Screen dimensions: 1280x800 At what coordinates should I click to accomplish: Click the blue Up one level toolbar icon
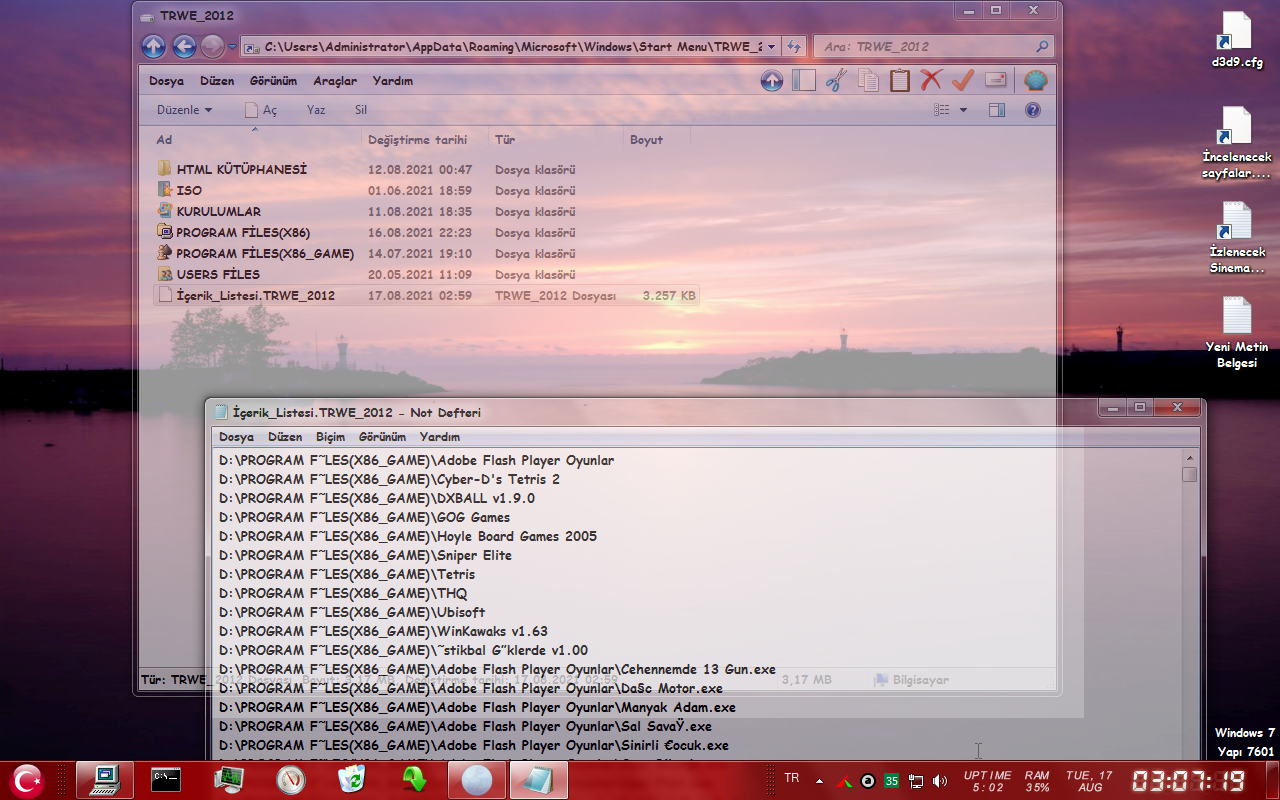(772, 81)
